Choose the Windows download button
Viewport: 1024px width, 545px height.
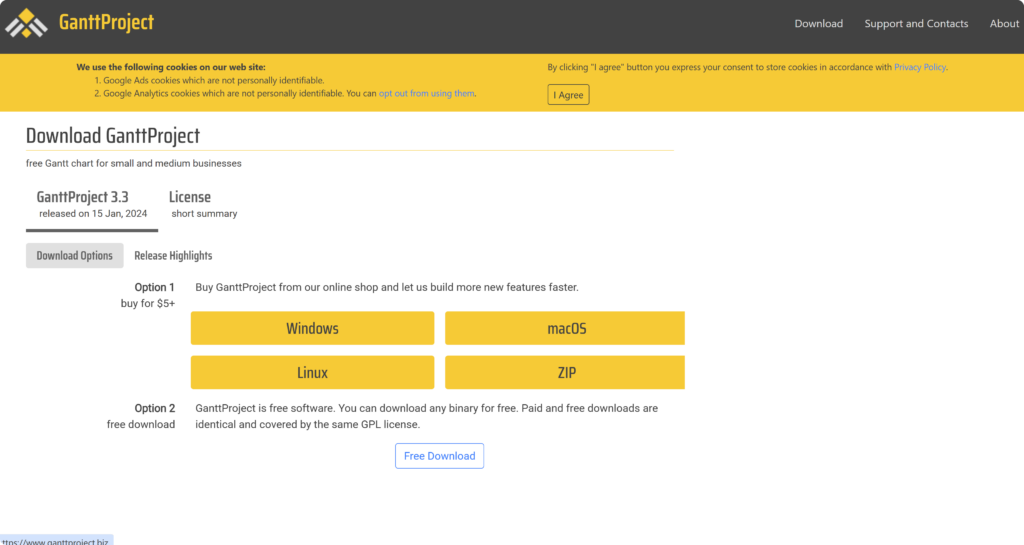(x=312, y=328)
